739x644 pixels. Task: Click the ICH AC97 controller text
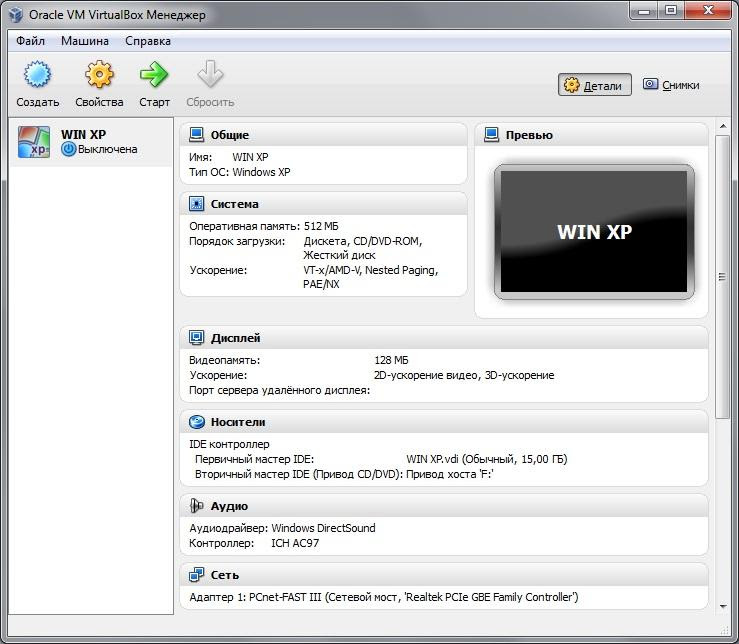(x=295, y=543)
